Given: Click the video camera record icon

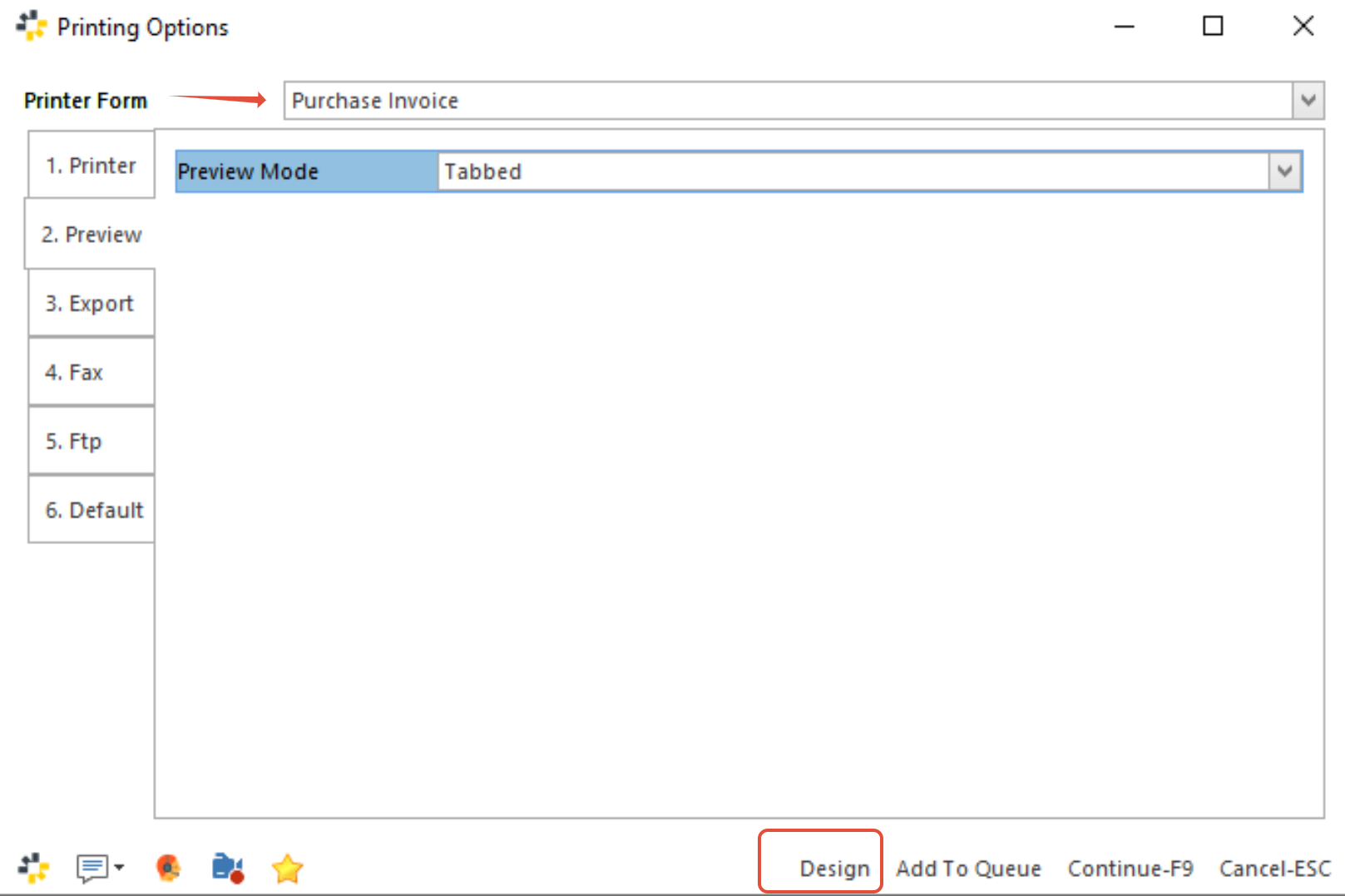Looking at the screenshot, I should pos(228,868).
